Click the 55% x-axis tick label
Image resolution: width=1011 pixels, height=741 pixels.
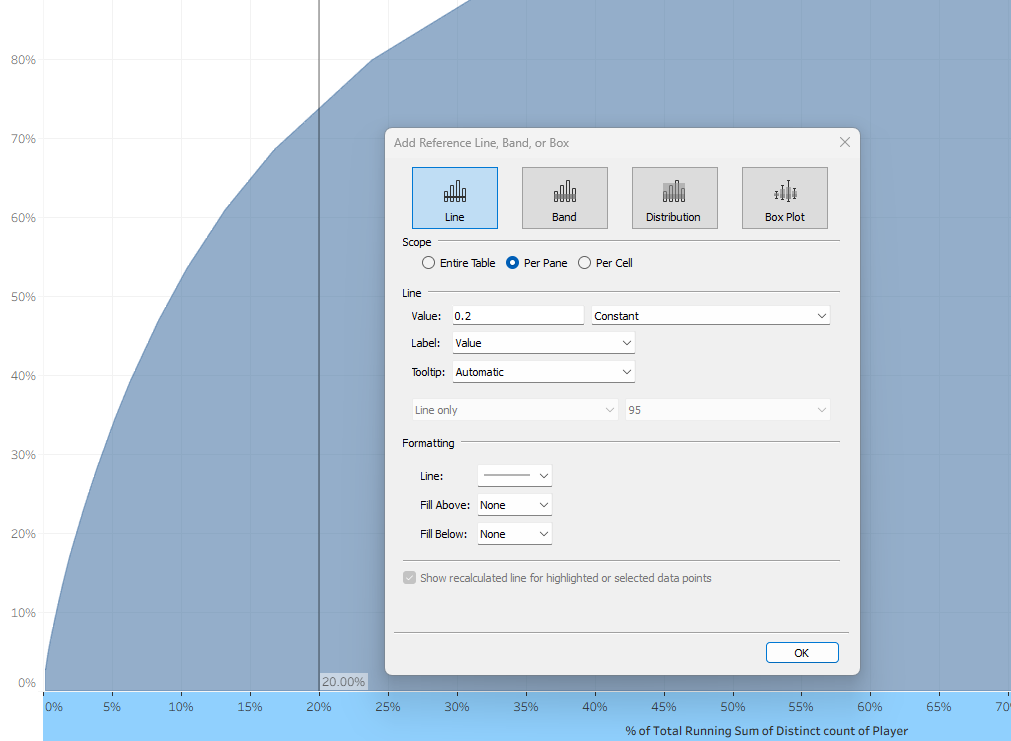801,707
